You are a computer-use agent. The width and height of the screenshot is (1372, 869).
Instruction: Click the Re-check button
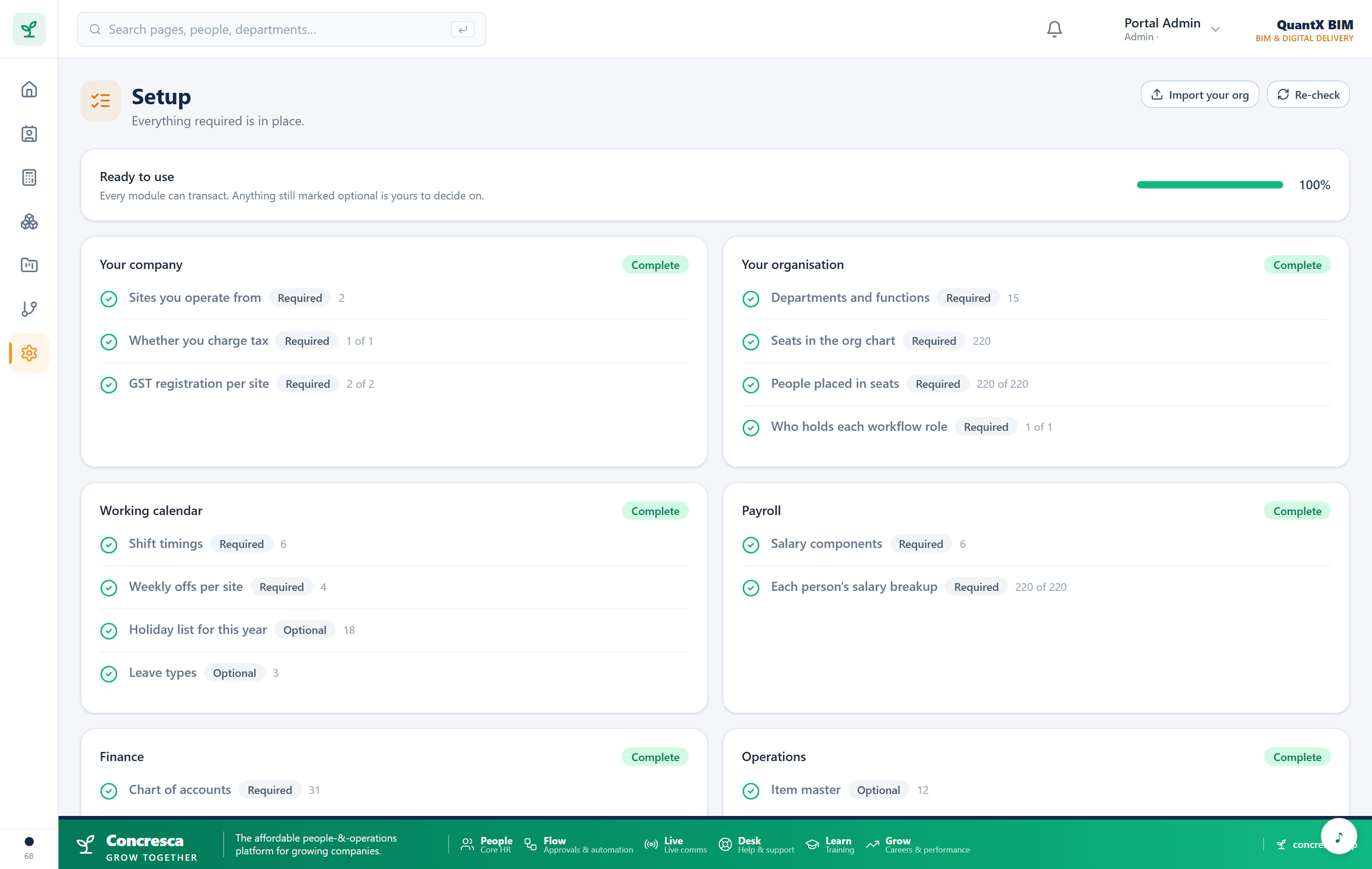click(1308, 95)
